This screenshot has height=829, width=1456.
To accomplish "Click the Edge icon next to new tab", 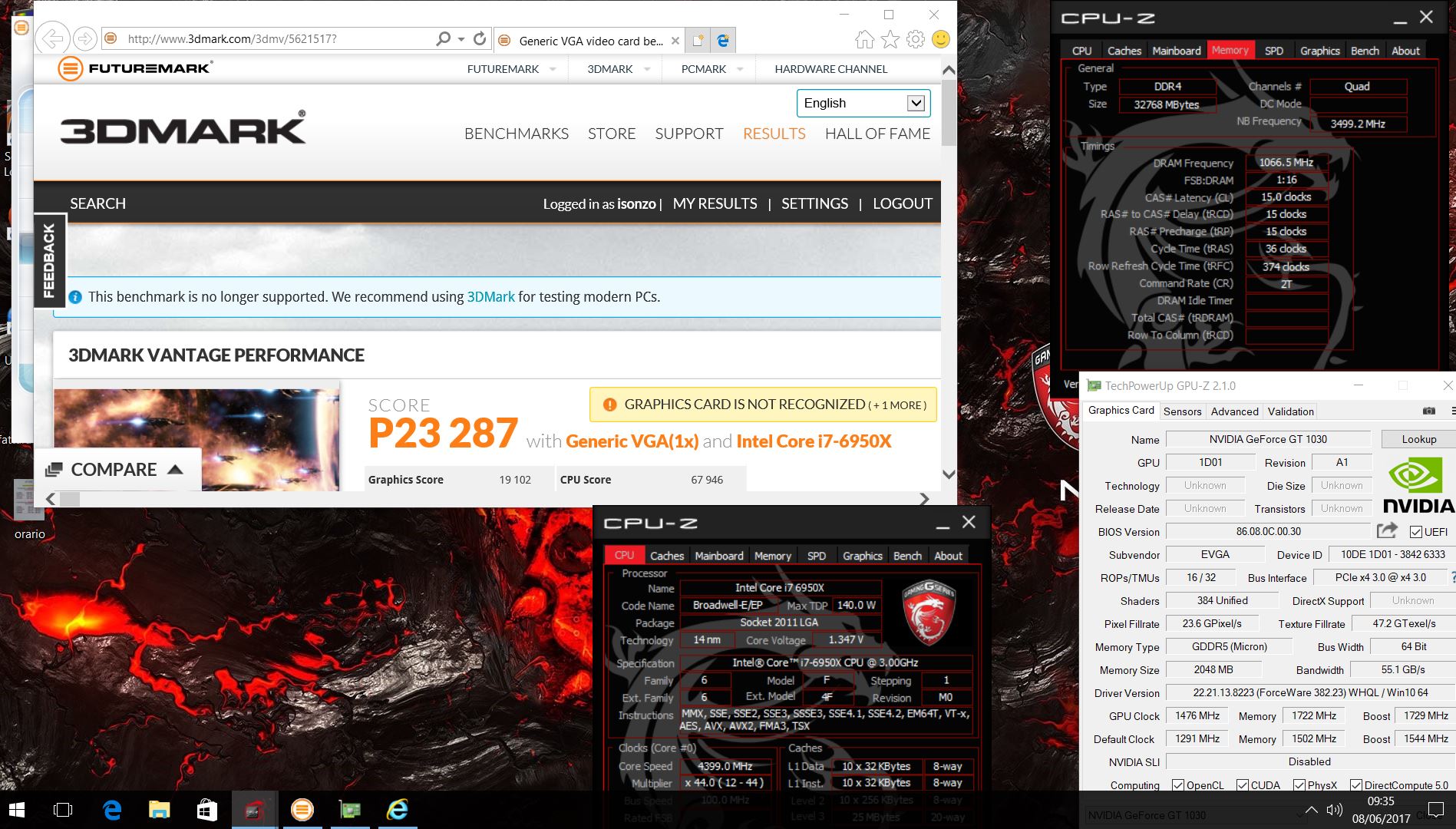I will point(723,40).
